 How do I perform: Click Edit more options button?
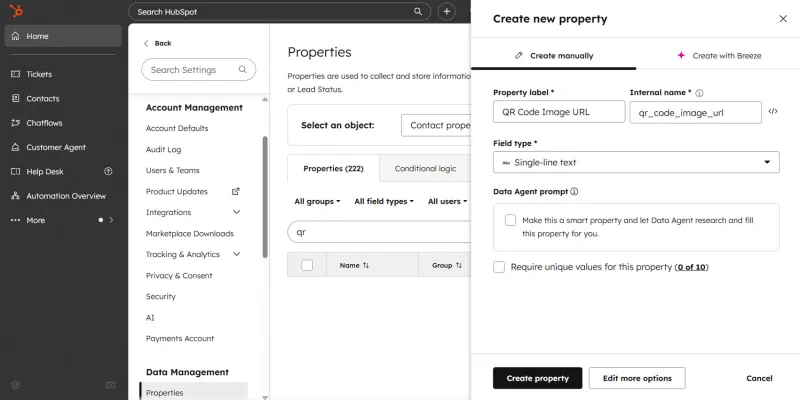(x=637, y=378)
